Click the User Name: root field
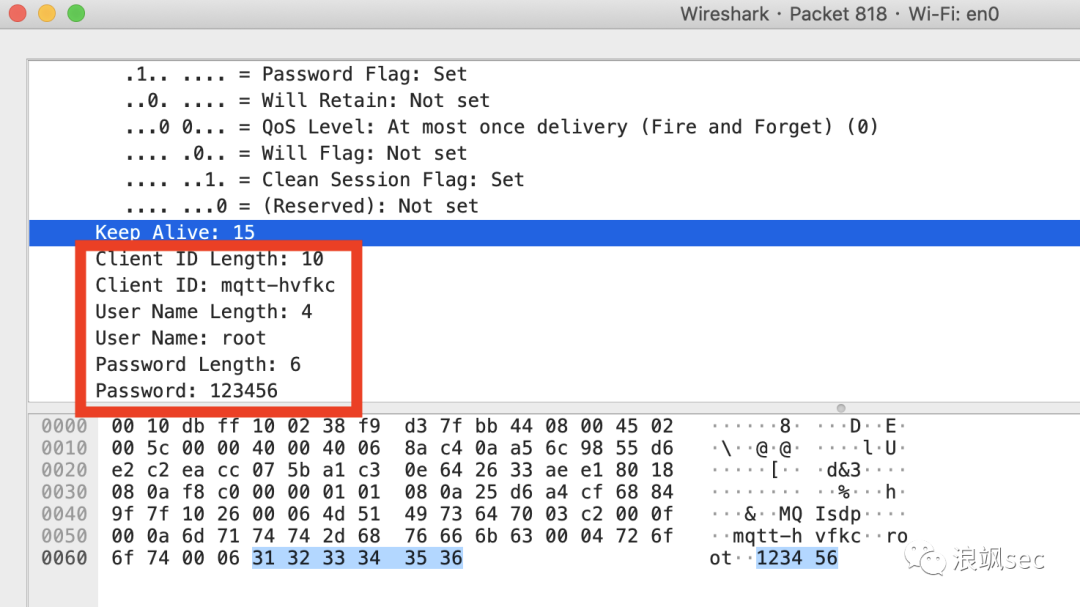Image resolution: width=1080 pixels, height=607 pixels. click(x=180, y=338)
